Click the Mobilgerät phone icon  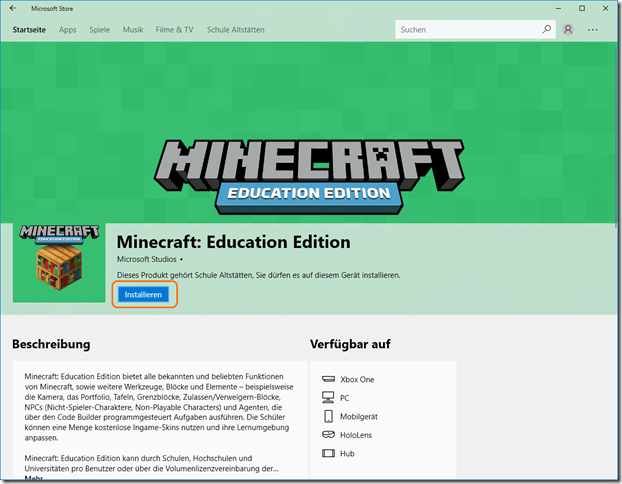pos(328,416)
